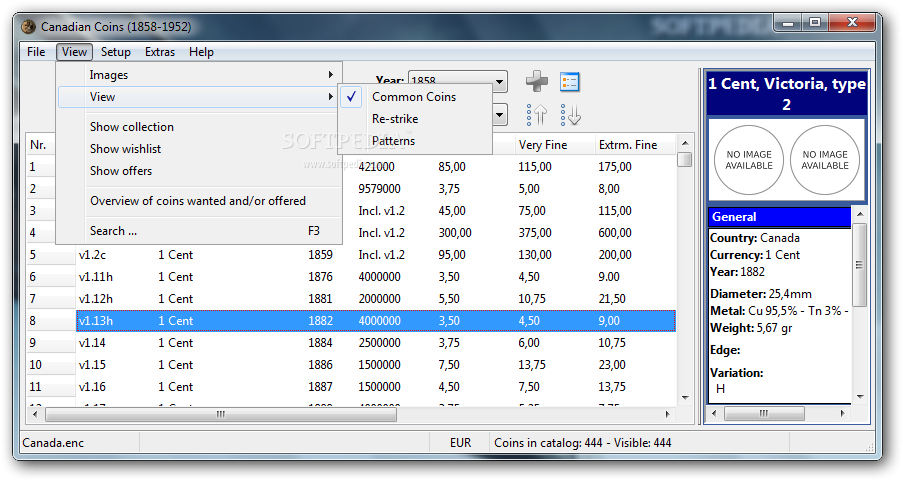
Task: Choose Show collection
Action: pos(199,127)
